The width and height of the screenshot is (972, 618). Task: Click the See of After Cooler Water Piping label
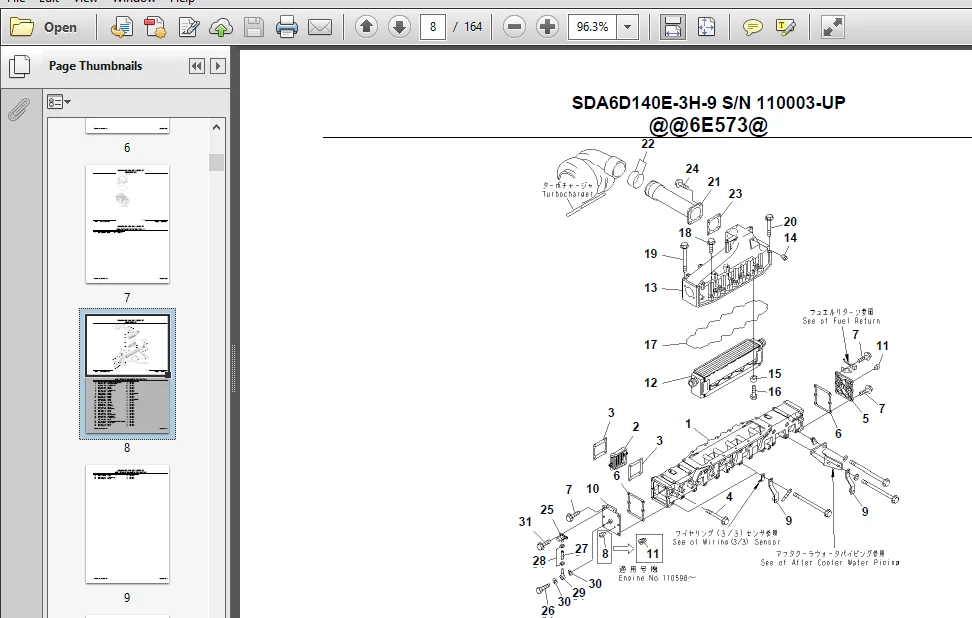pos(830,563)
